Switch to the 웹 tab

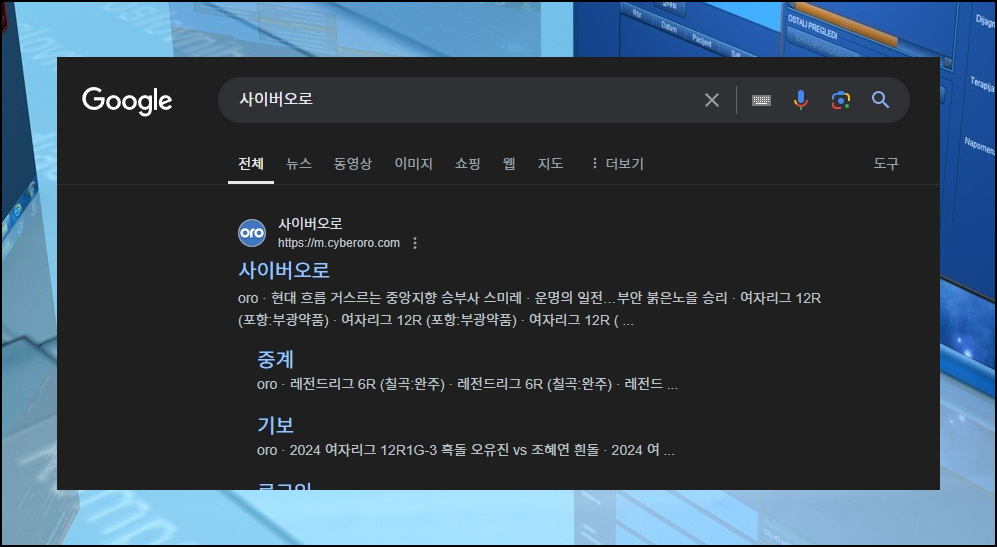(509, 163)
